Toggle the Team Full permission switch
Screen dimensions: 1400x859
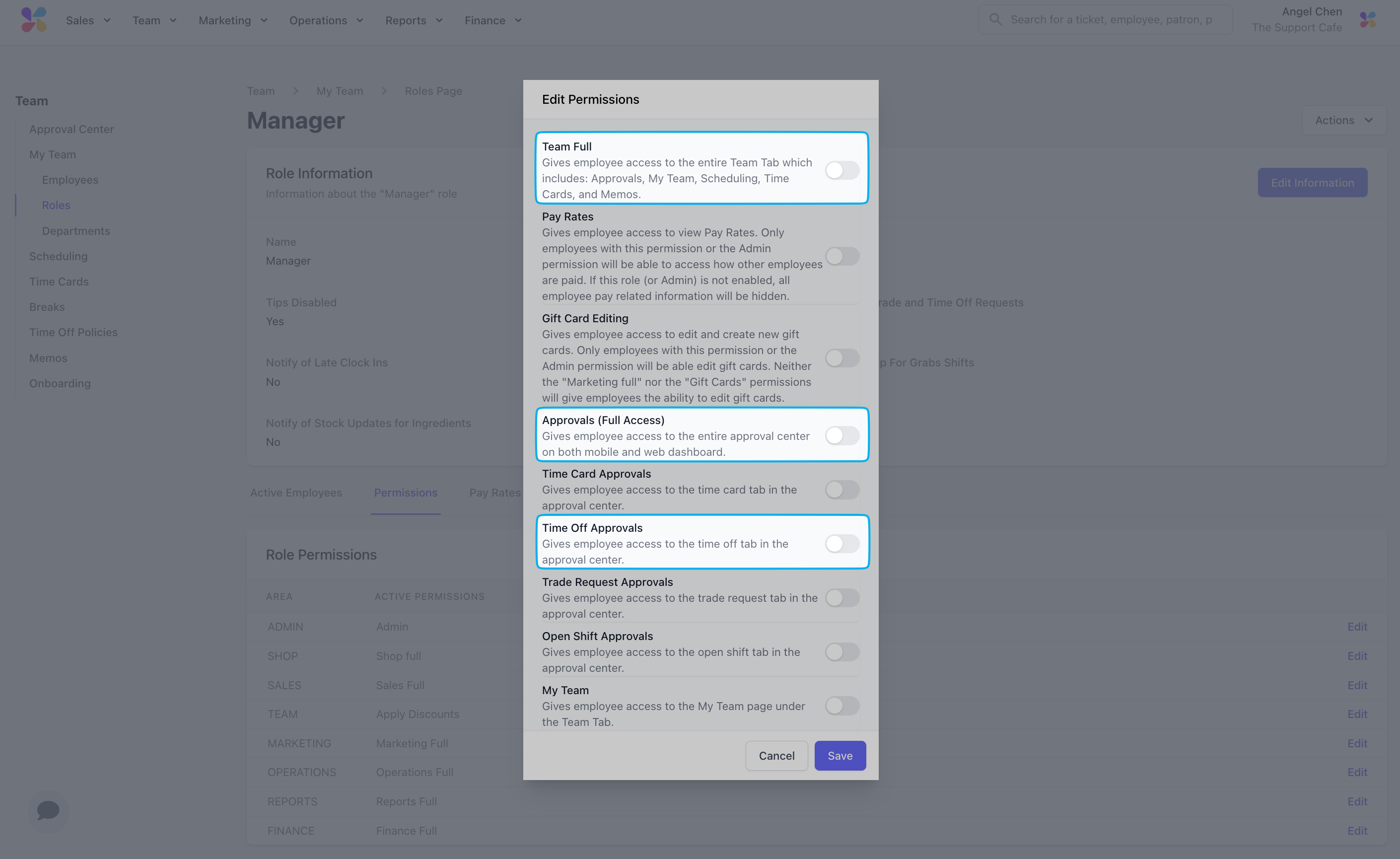842,170
